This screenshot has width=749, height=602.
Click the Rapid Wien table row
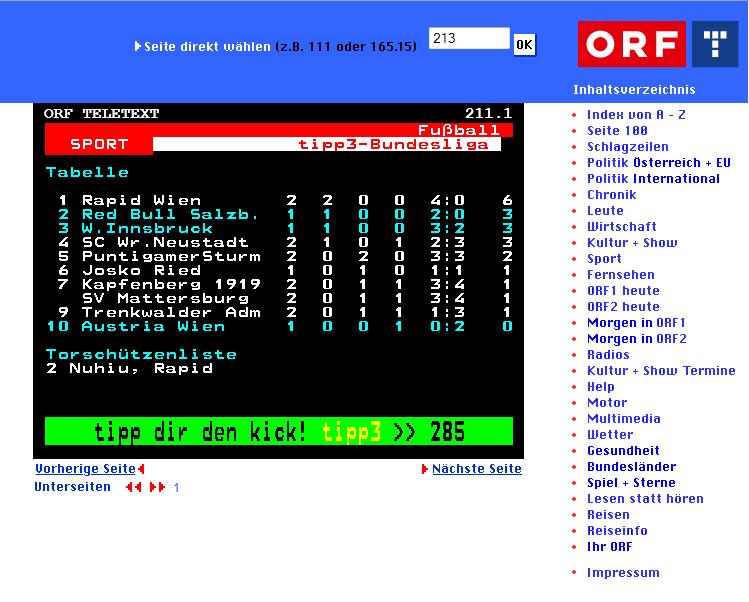click(x=279, y=200)
